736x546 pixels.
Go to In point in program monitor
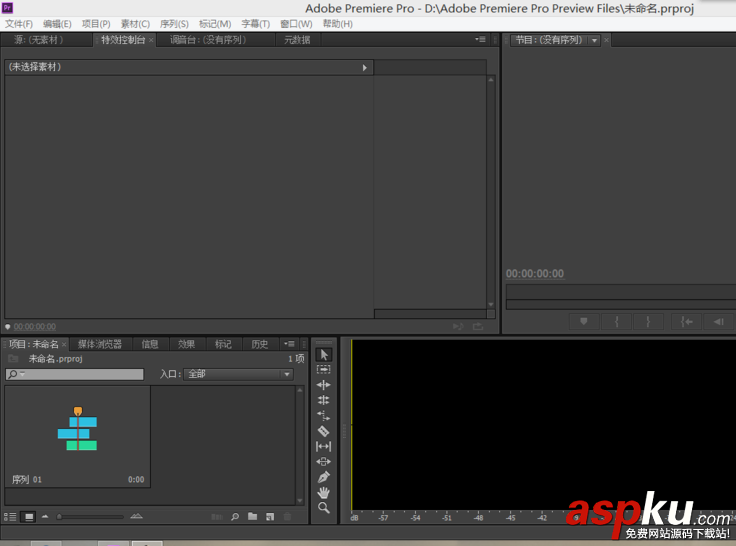point(686,322)
